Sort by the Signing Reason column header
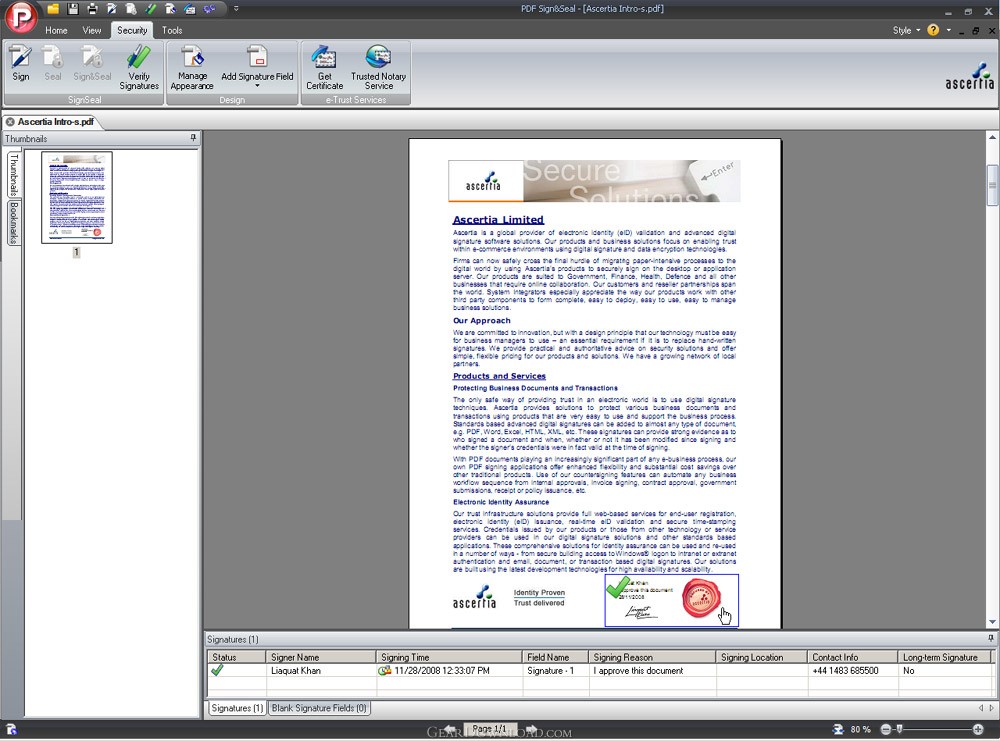The image size is (1000, 741). coord(652,657)
